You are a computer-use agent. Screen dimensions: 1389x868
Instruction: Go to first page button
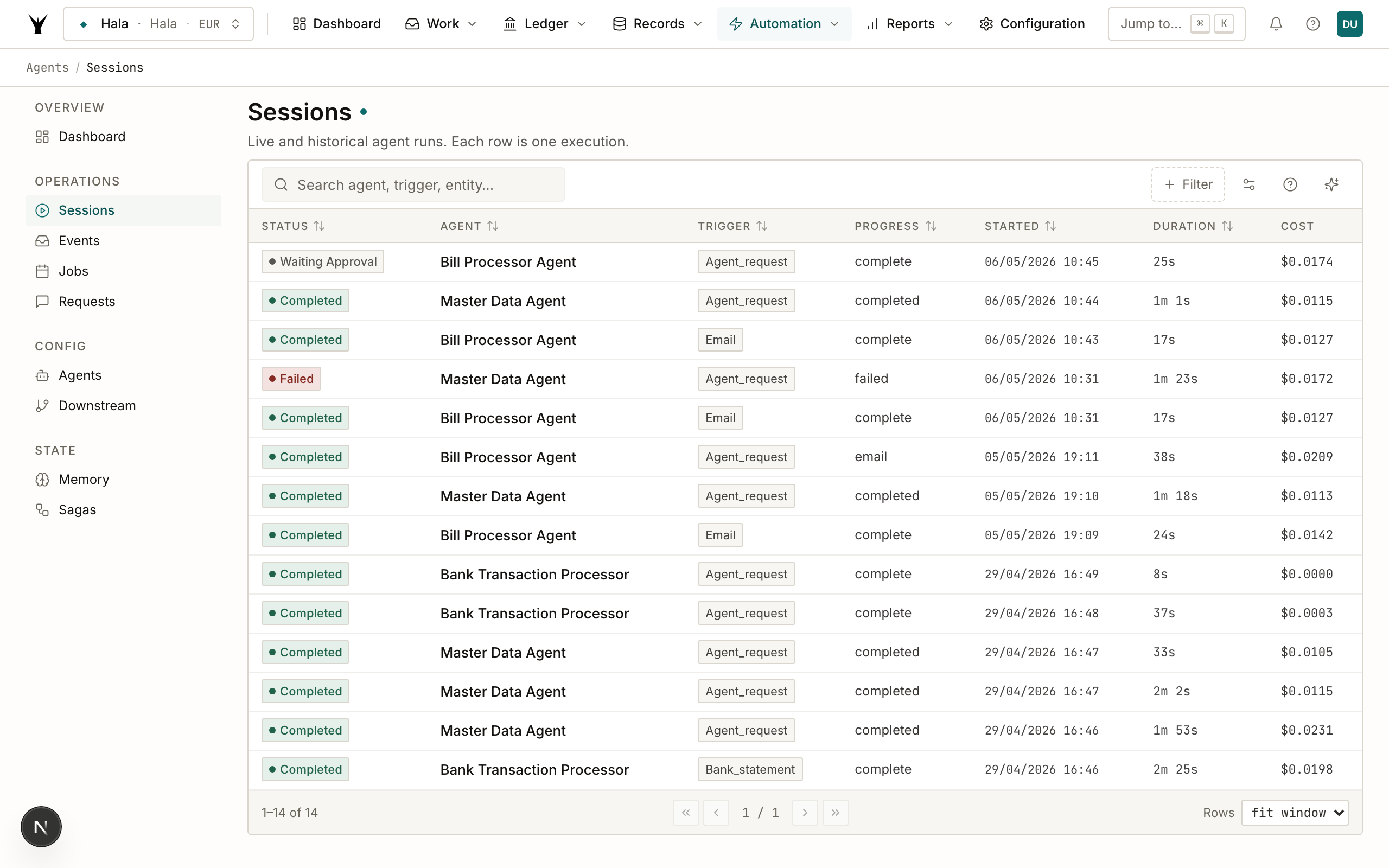(685, 812)
